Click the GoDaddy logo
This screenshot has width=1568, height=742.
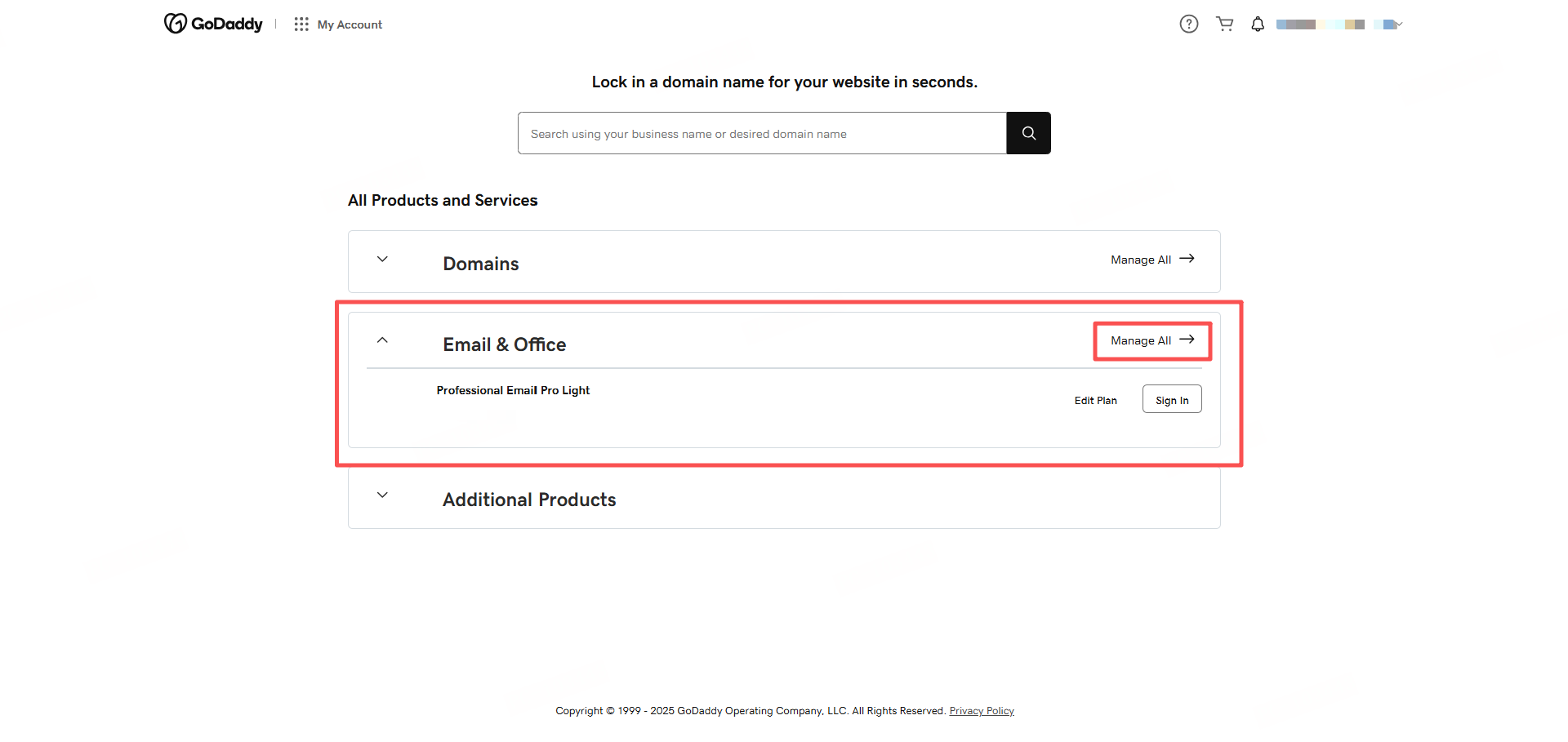point(213,24)
